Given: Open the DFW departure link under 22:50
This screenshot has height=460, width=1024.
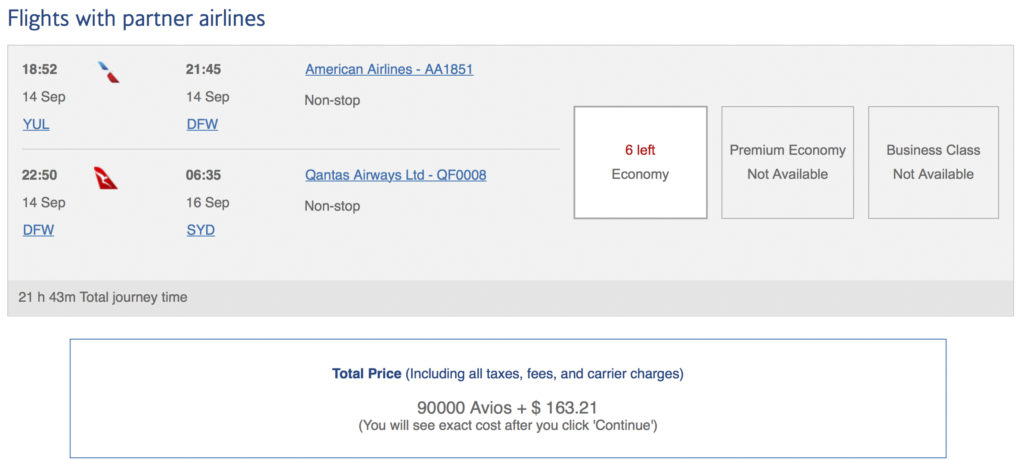Looking at the screenshot, I should tap(38, 230).
